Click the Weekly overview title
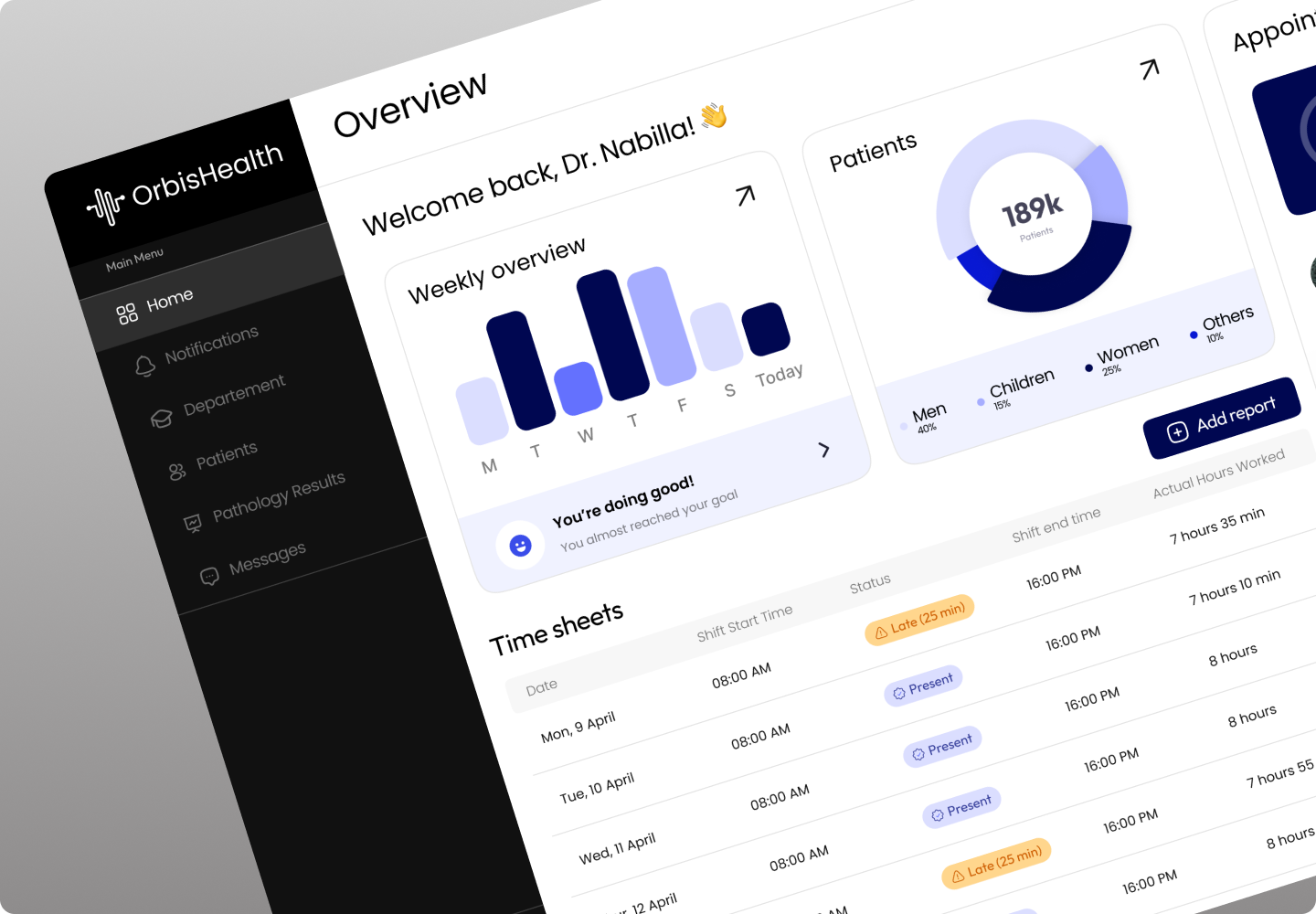This screenshot has height=914, width=1316. (496, 271)
